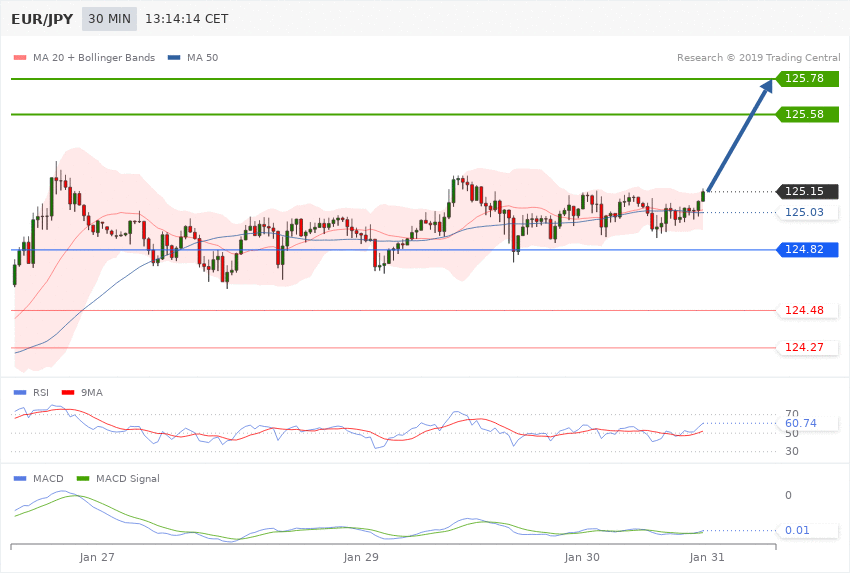Click the 125.15 black current price tag
850x576 pixels.
click(x=808, y=191)
